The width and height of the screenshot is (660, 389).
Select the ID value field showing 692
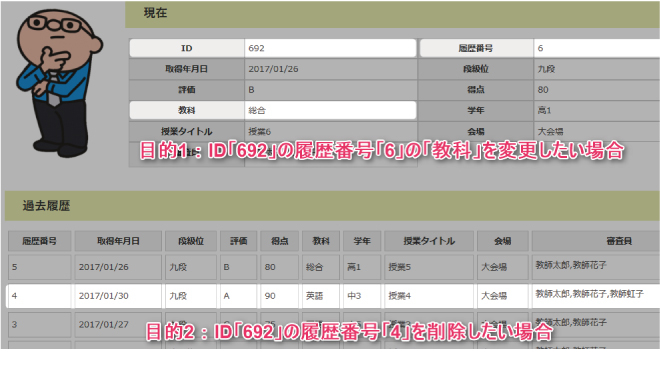coord(330,48)
